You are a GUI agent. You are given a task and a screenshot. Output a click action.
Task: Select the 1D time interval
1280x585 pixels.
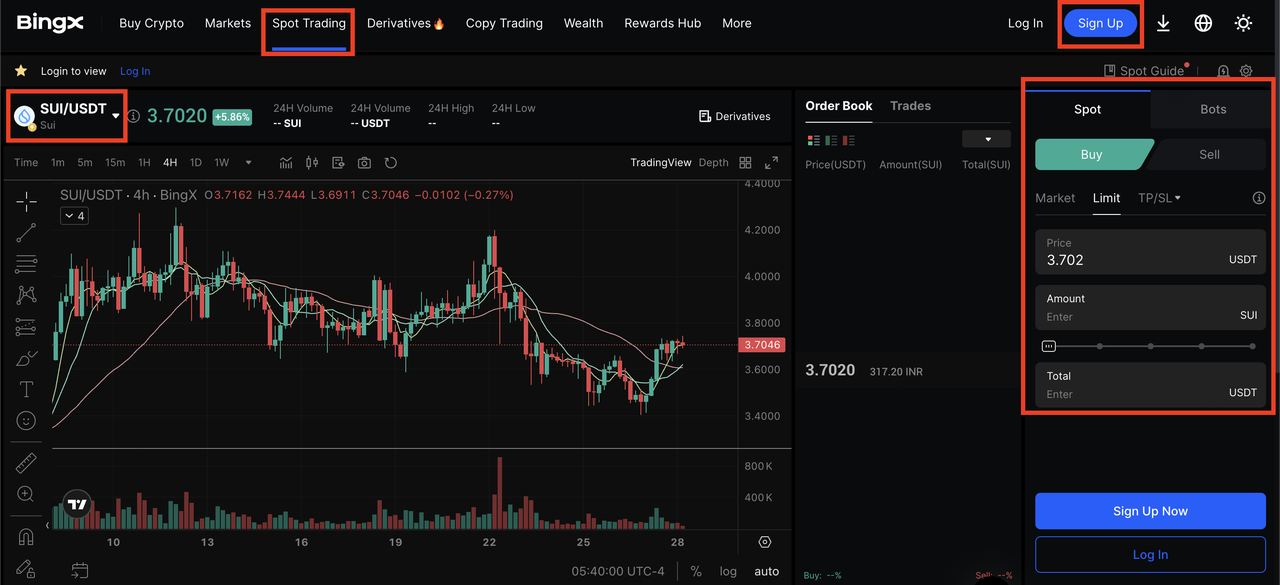pyautogui.click(x=196, y=163)
